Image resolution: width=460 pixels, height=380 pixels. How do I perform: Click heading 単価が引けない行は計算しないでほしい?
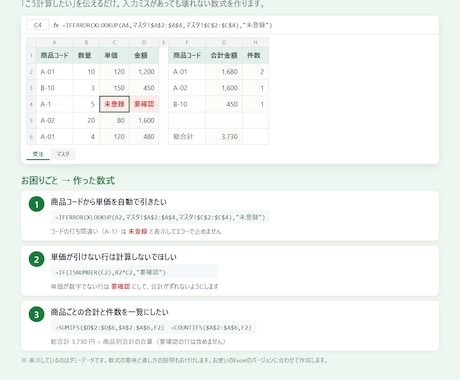click(114, 257)
